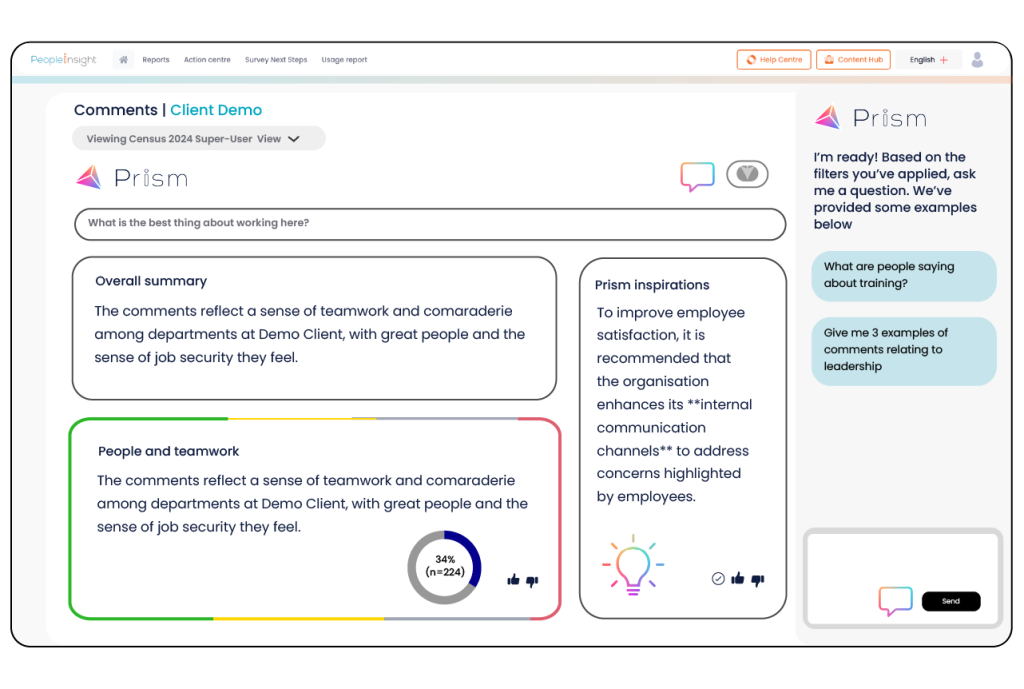Expand the Viewing Census 2024 Super-User View dropdown
This screenshot has height=689, width=1024.
199,138
